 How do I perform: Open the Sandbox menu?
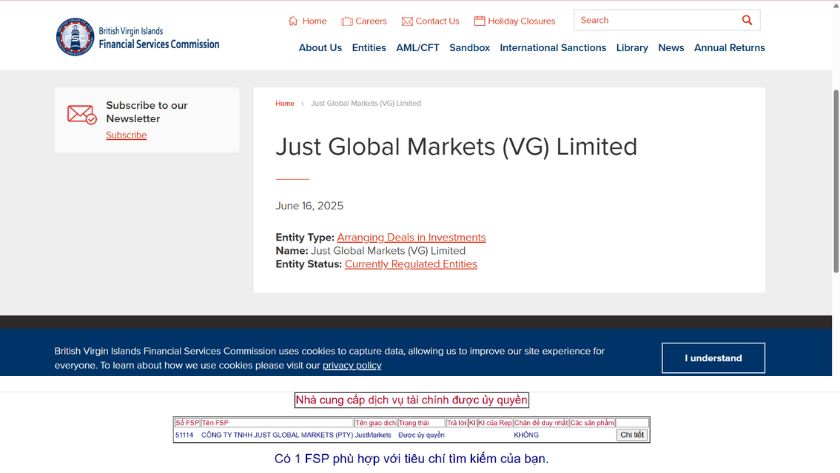coord(469,48)
